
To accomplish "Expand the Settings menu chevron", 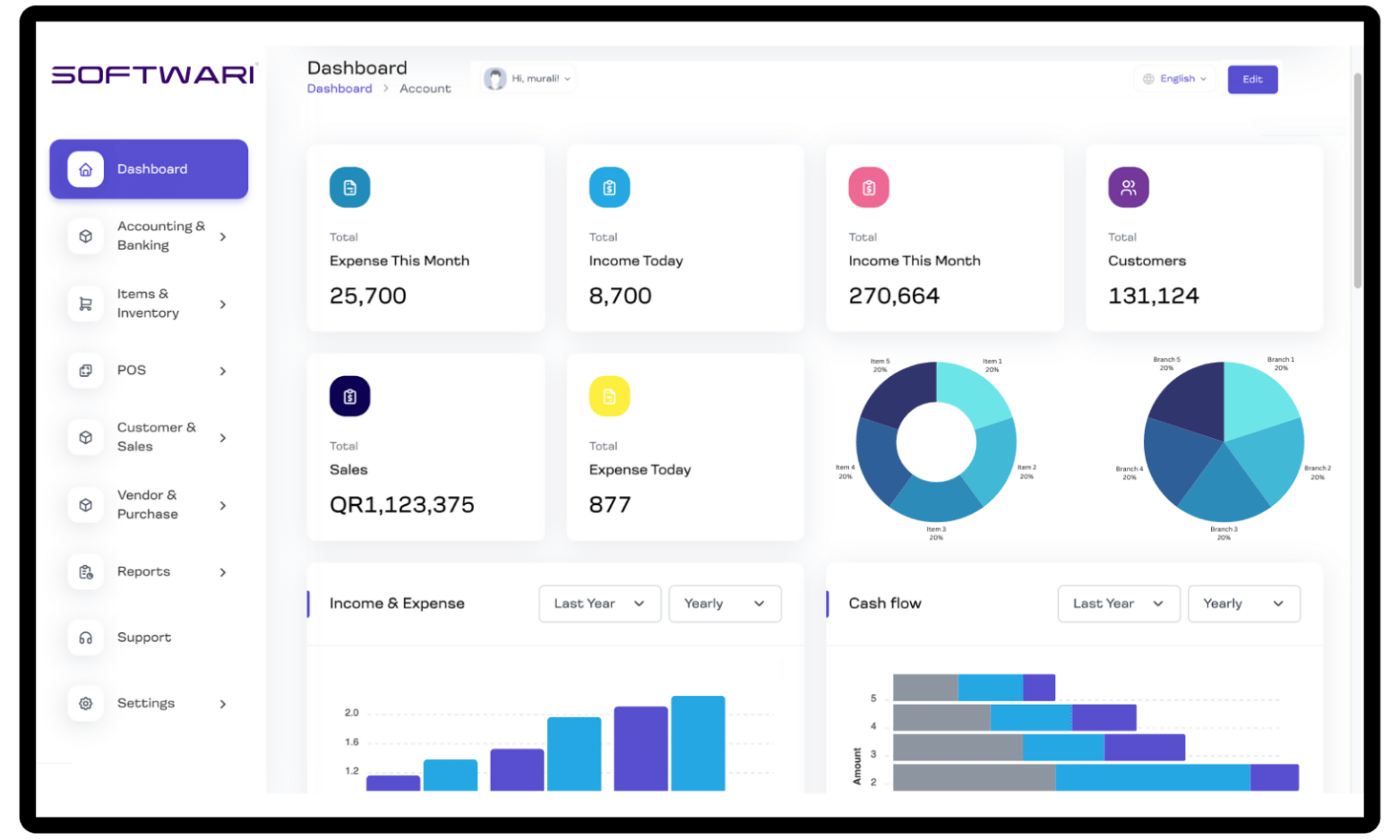I will click(x=223, y=705).
